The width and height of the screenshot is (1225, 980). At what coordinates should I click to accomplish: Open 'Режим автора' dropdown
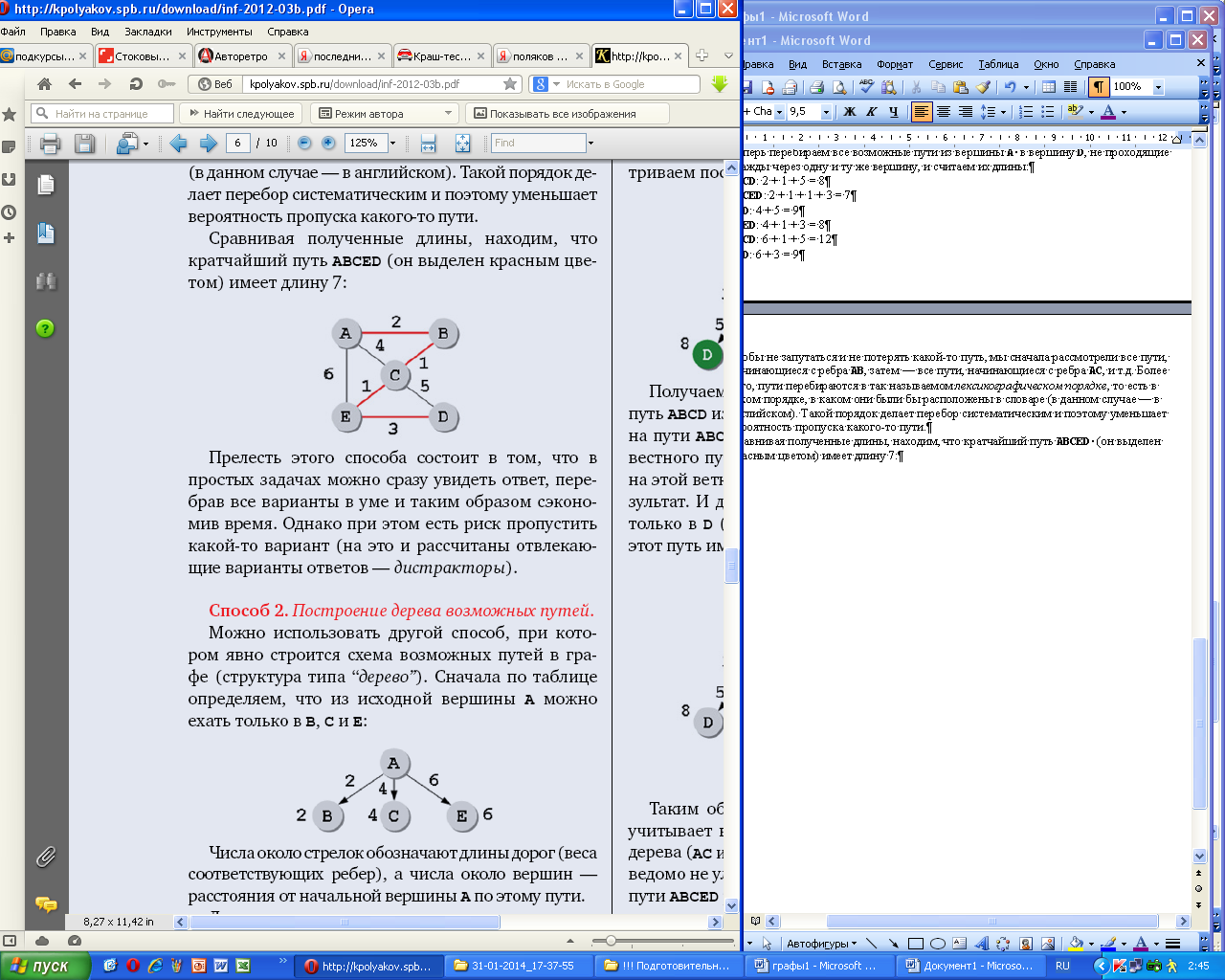click(x=448, y=114)
